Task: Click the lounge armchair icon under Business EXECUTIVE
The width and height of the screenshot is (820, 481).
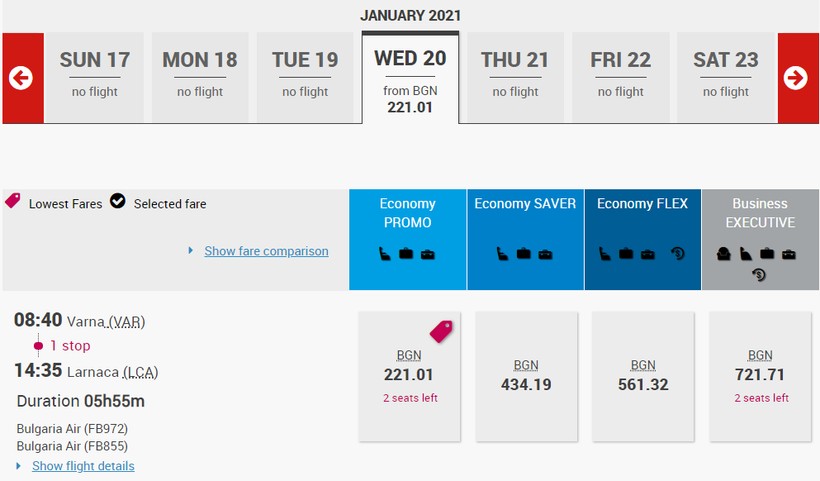Action: click(722, 254)
